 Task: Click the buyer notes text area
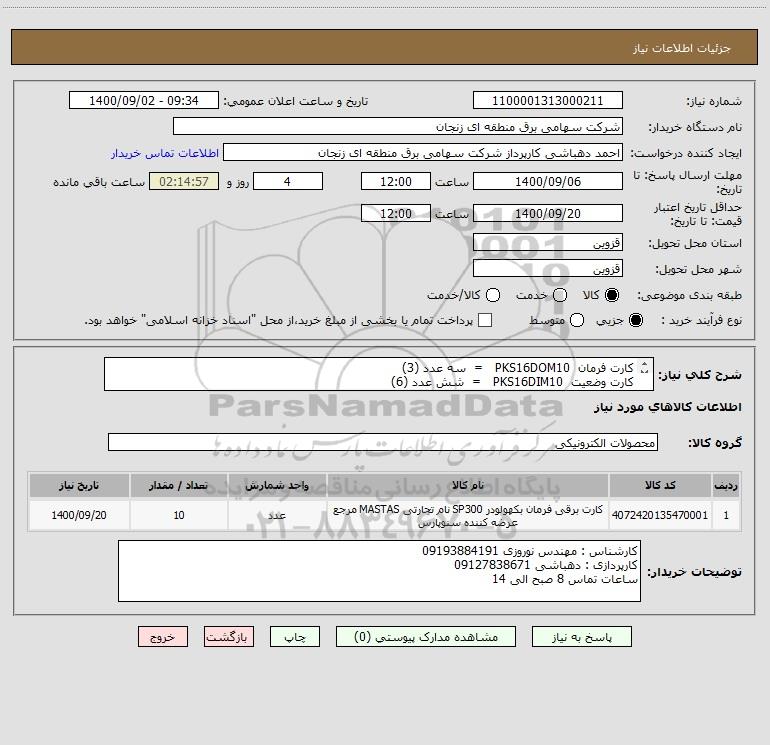379,571
